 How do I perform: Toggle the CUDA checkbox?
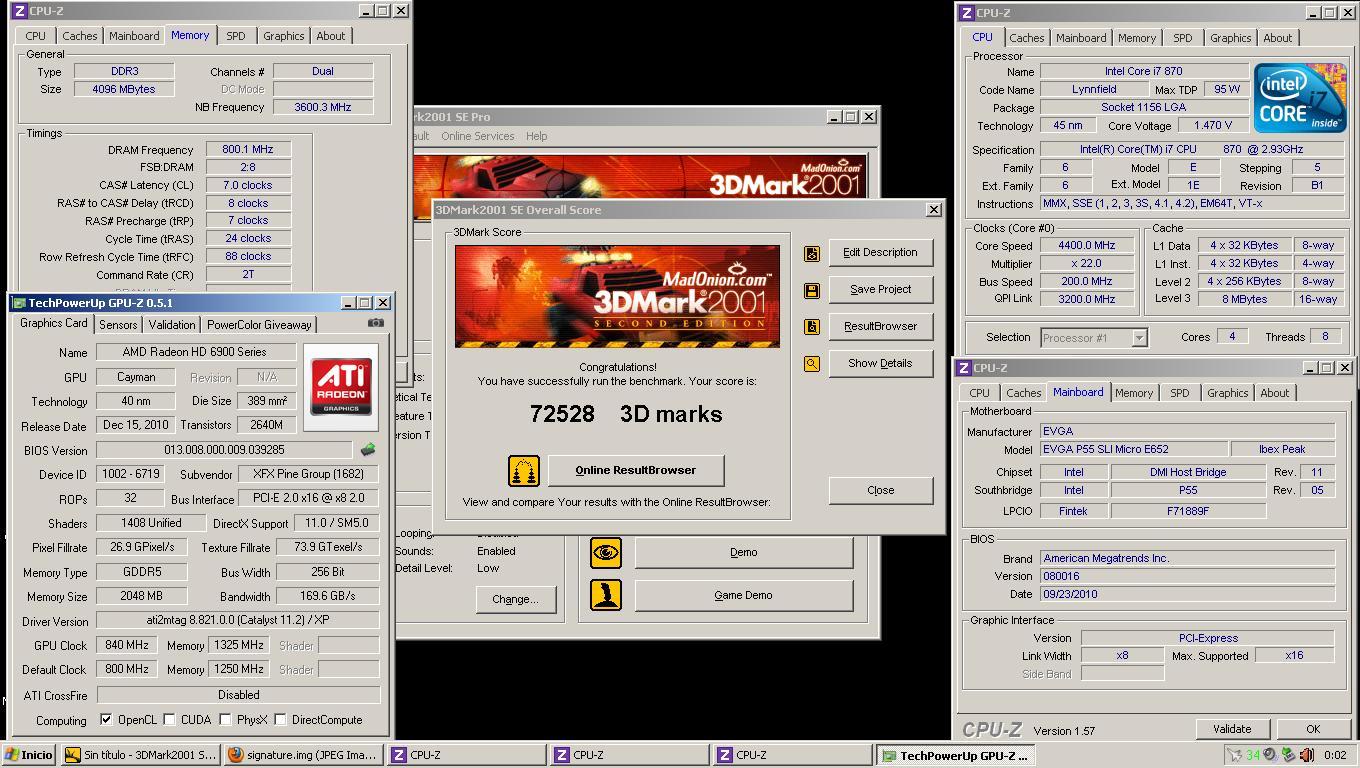170,719
